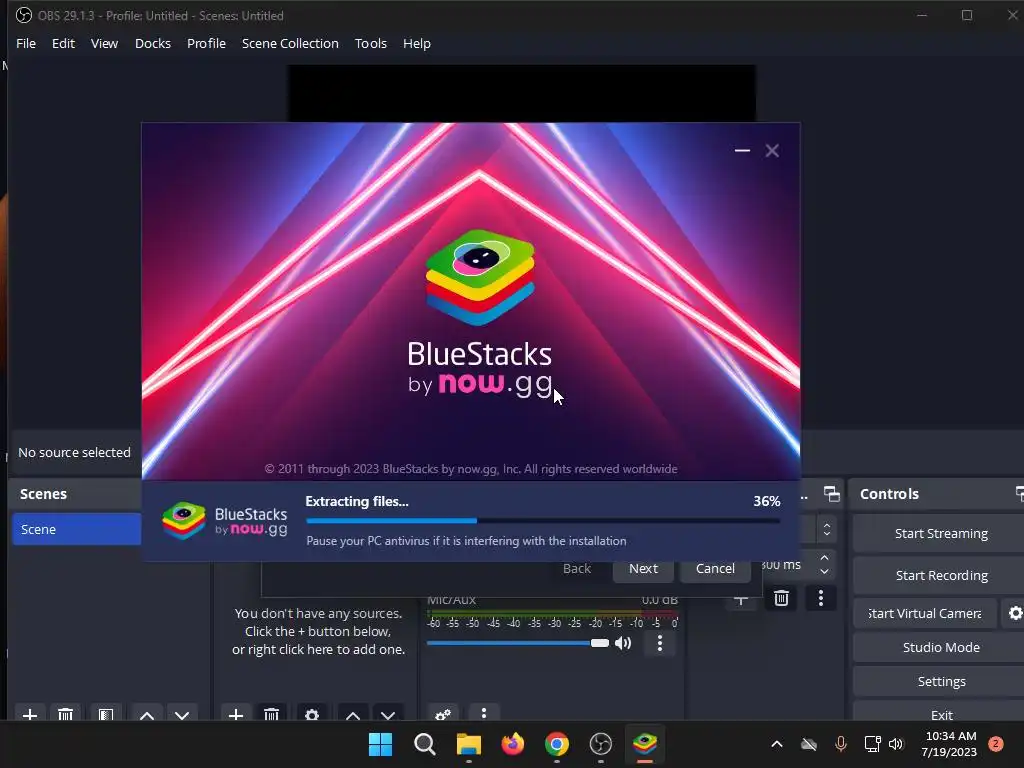Open the transition type combo box arrows
The image size is (1024, 768).
coord(827,529)
